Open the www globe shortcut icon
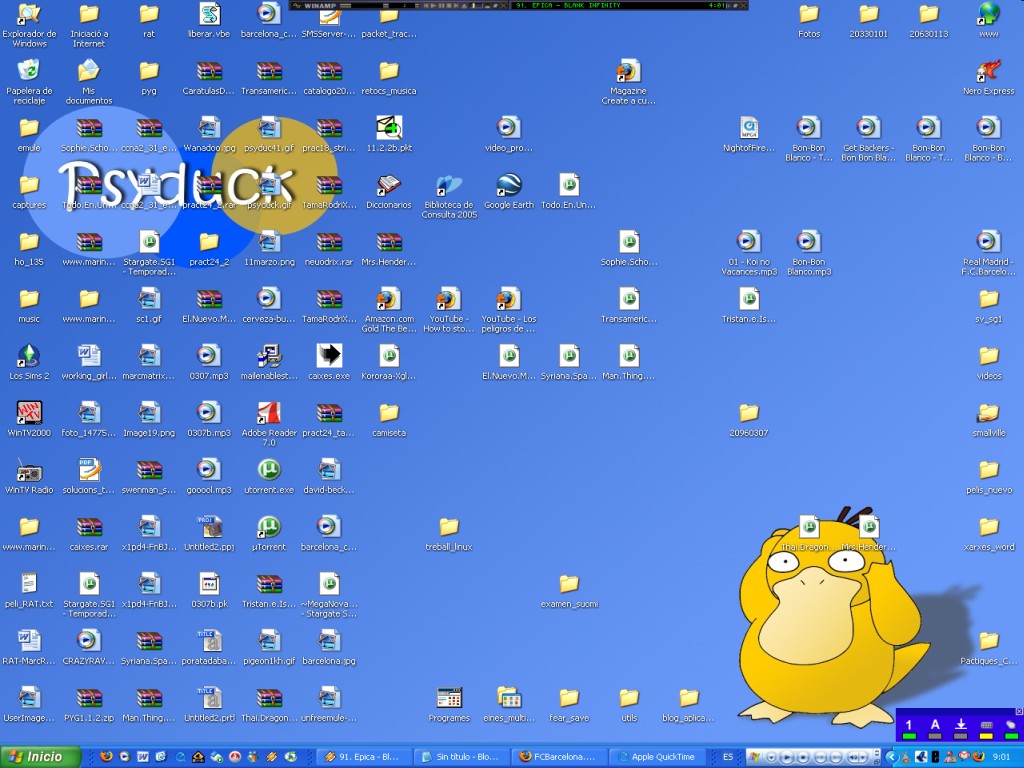The image size is (1024, 768). (989, 20)
